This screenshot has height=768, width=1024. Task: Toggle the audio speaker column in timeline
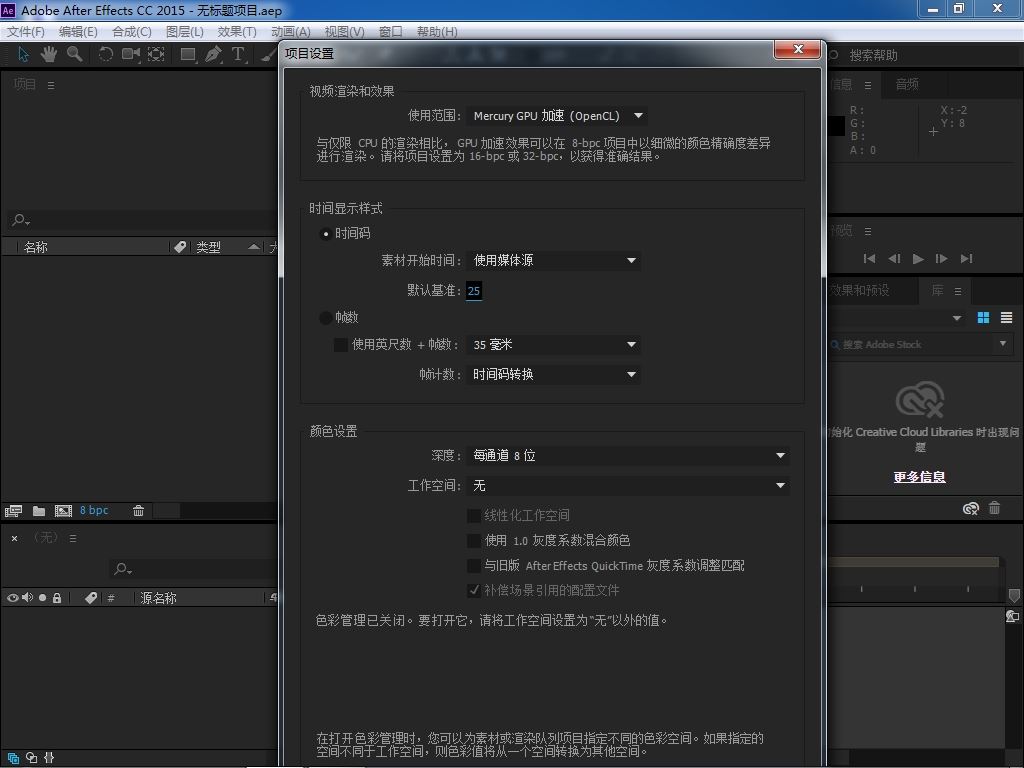(27, 598)
